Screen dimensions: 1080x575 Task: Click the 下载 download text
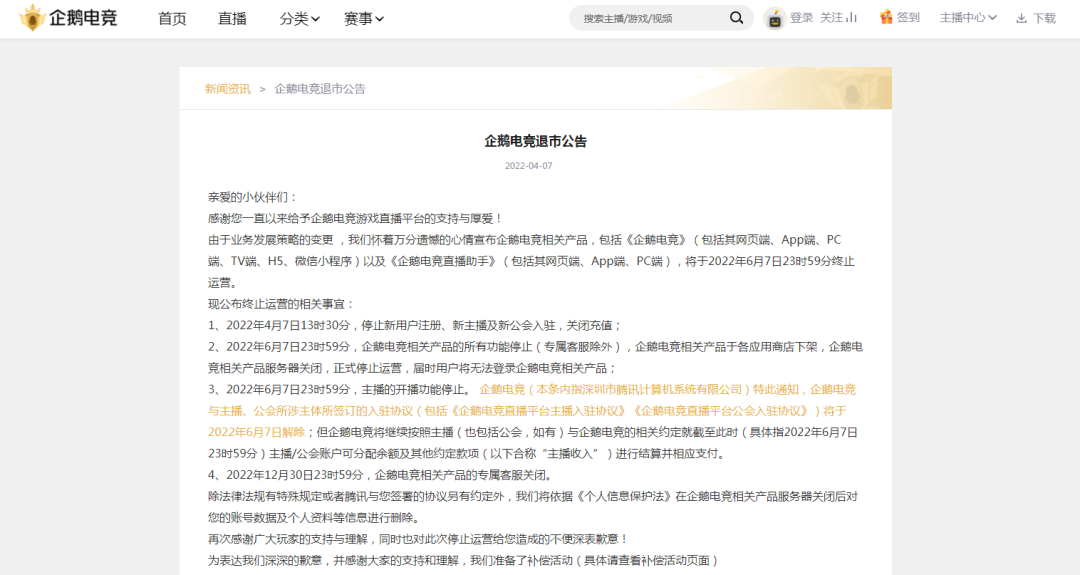1044,18
